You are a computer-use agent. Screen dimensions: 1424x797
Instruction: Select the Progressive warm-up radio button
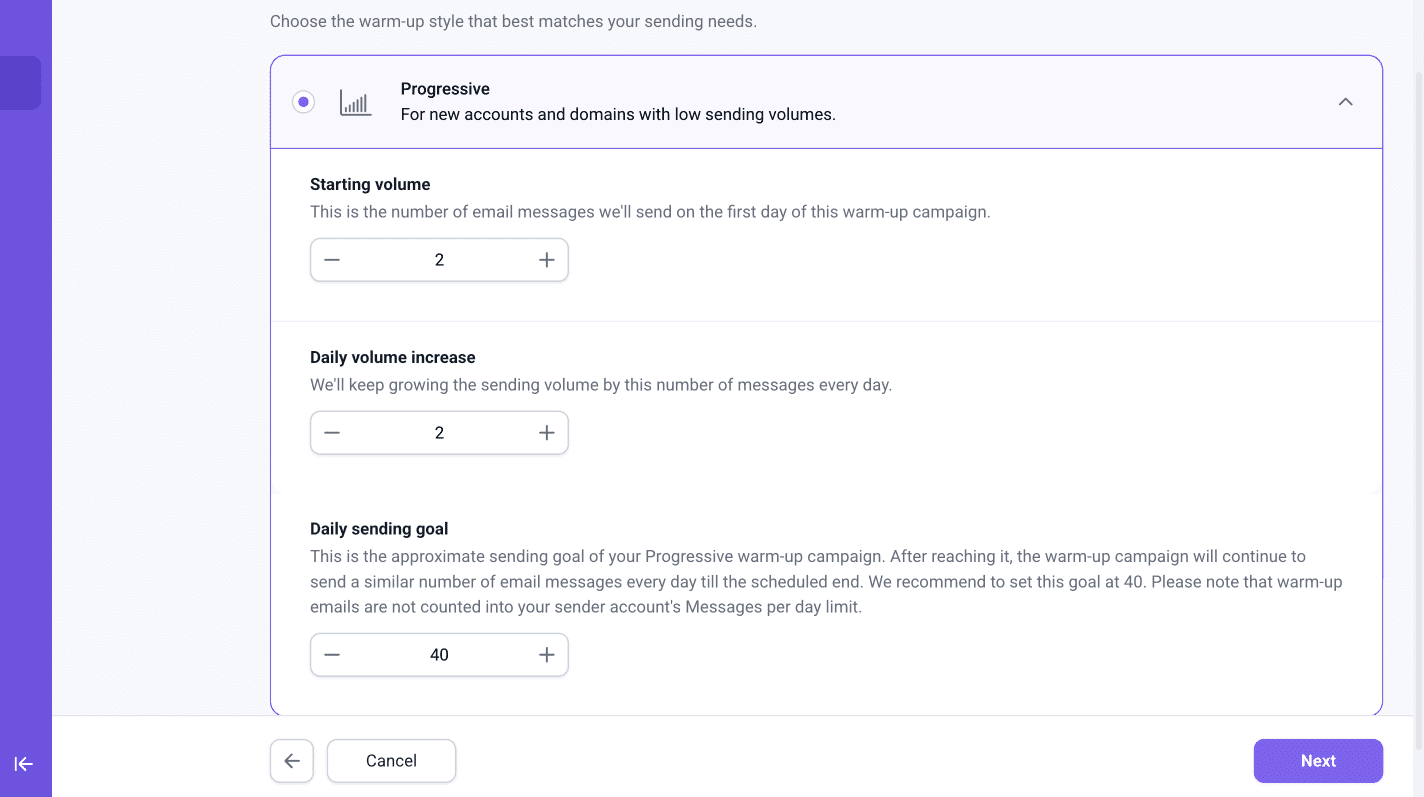pos(303,102)
